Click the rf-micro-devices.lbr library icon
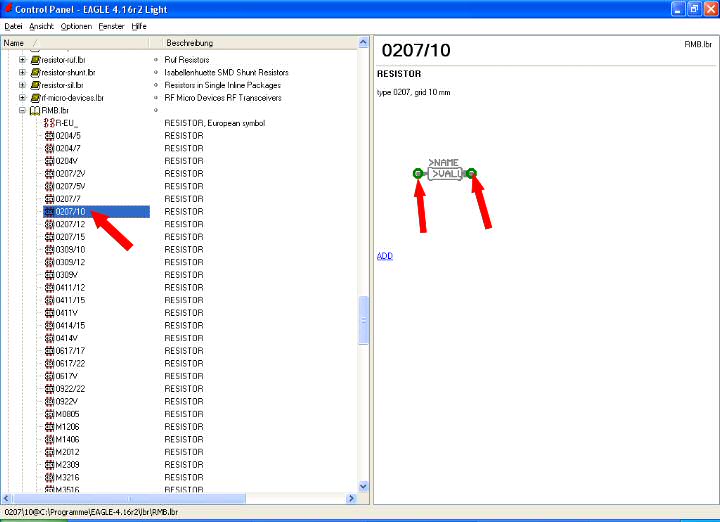The width and height of the screenshot is (720, 522). pyautogui.click(x=35, y=98)
